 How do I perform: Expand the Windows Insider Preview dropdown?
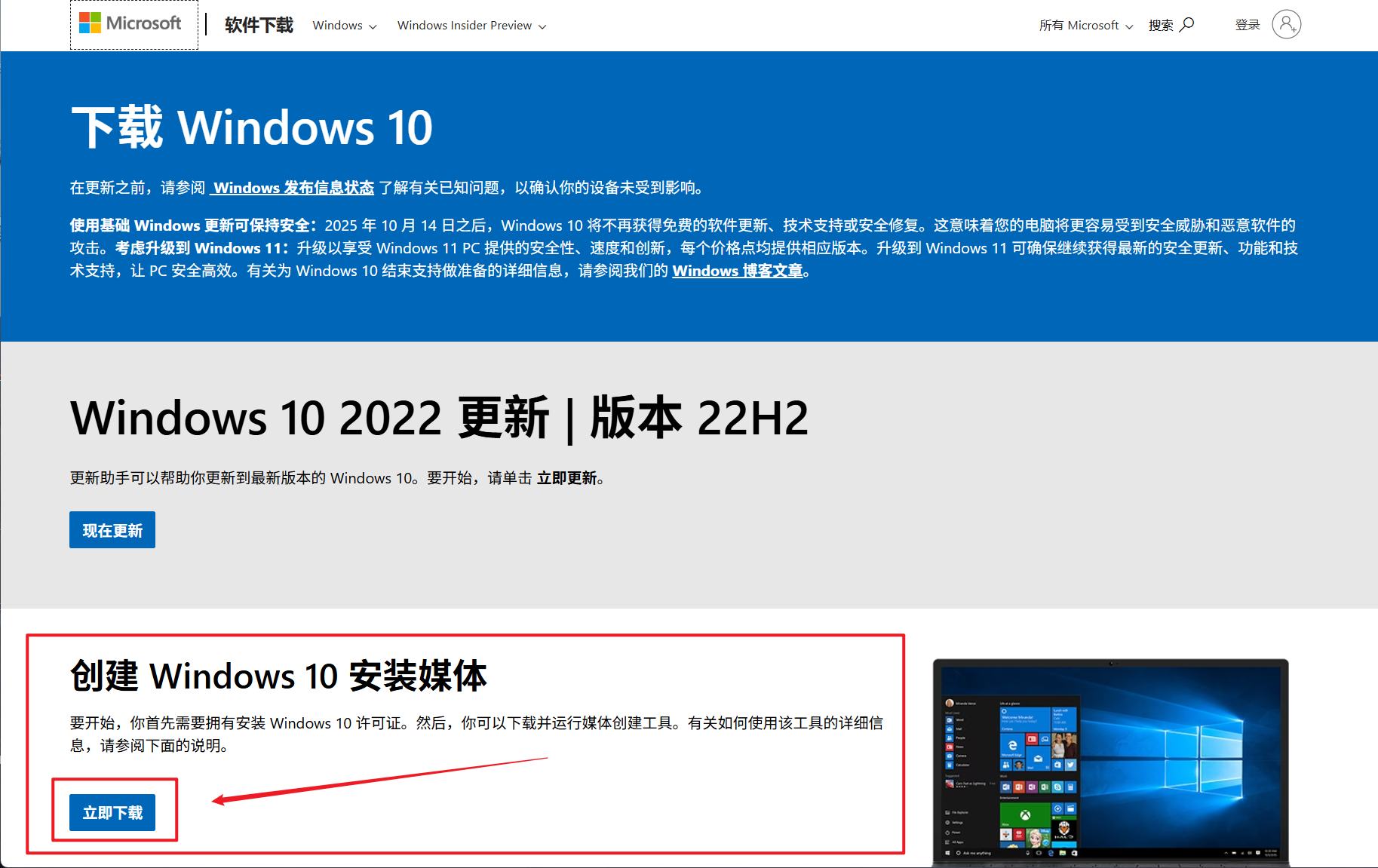pos(472,26)
